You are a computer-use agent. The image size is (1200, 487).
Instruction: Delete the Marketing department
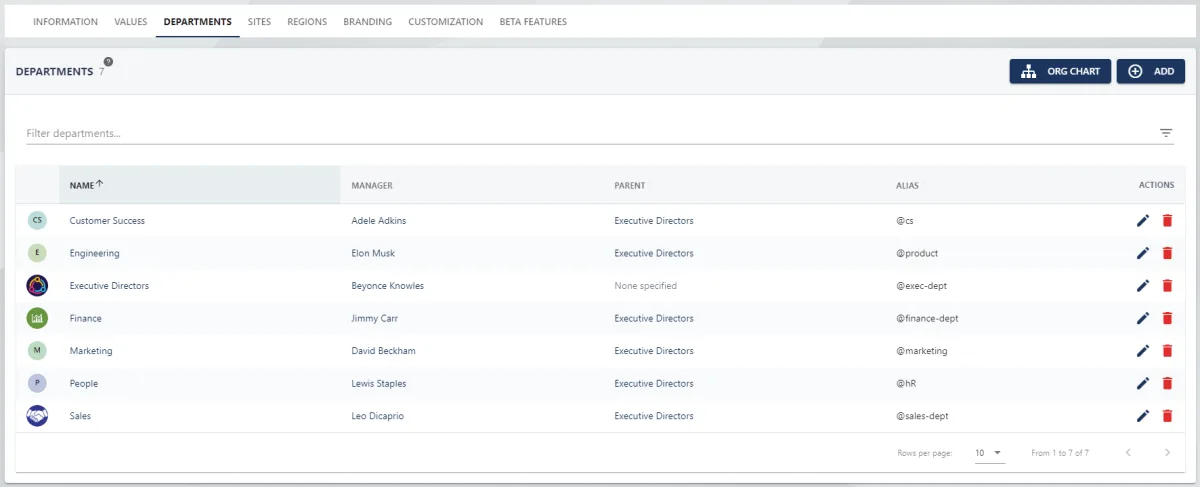(1166, 351)
